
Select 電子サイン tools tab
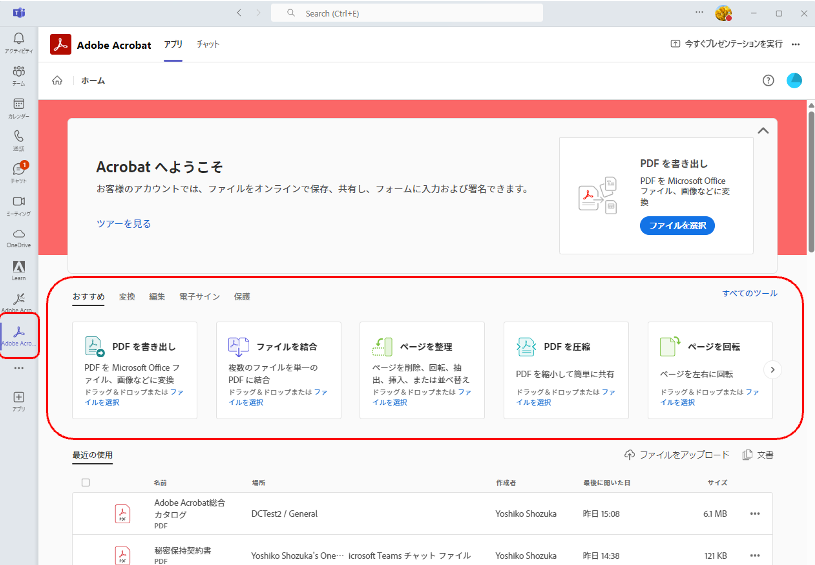pyautogui.click(x=200, y=296)
